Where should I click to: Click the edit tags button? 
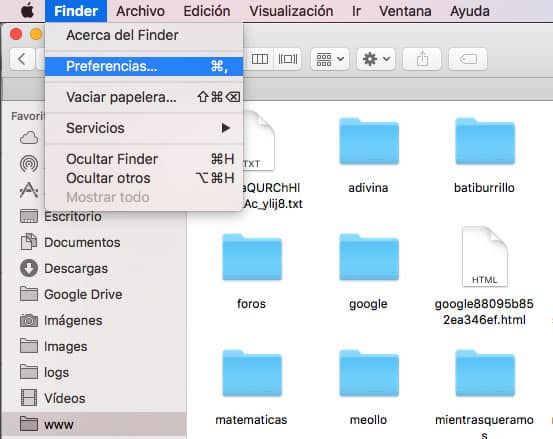(x=468, y=59)
